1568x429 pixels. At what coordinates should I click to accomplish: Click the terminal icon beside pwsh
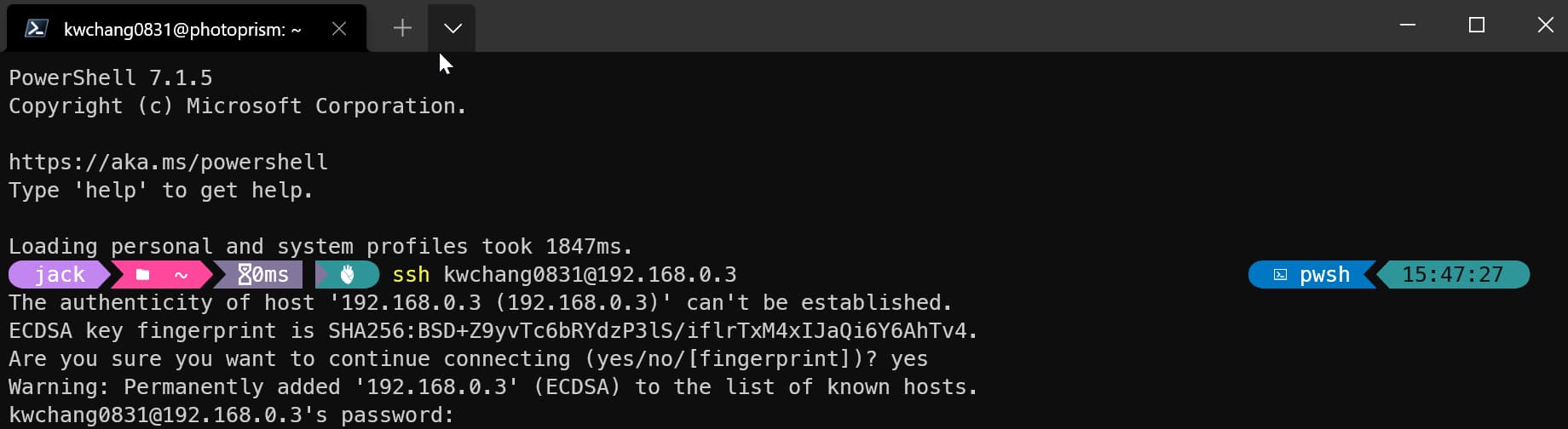click(1280, 275)
